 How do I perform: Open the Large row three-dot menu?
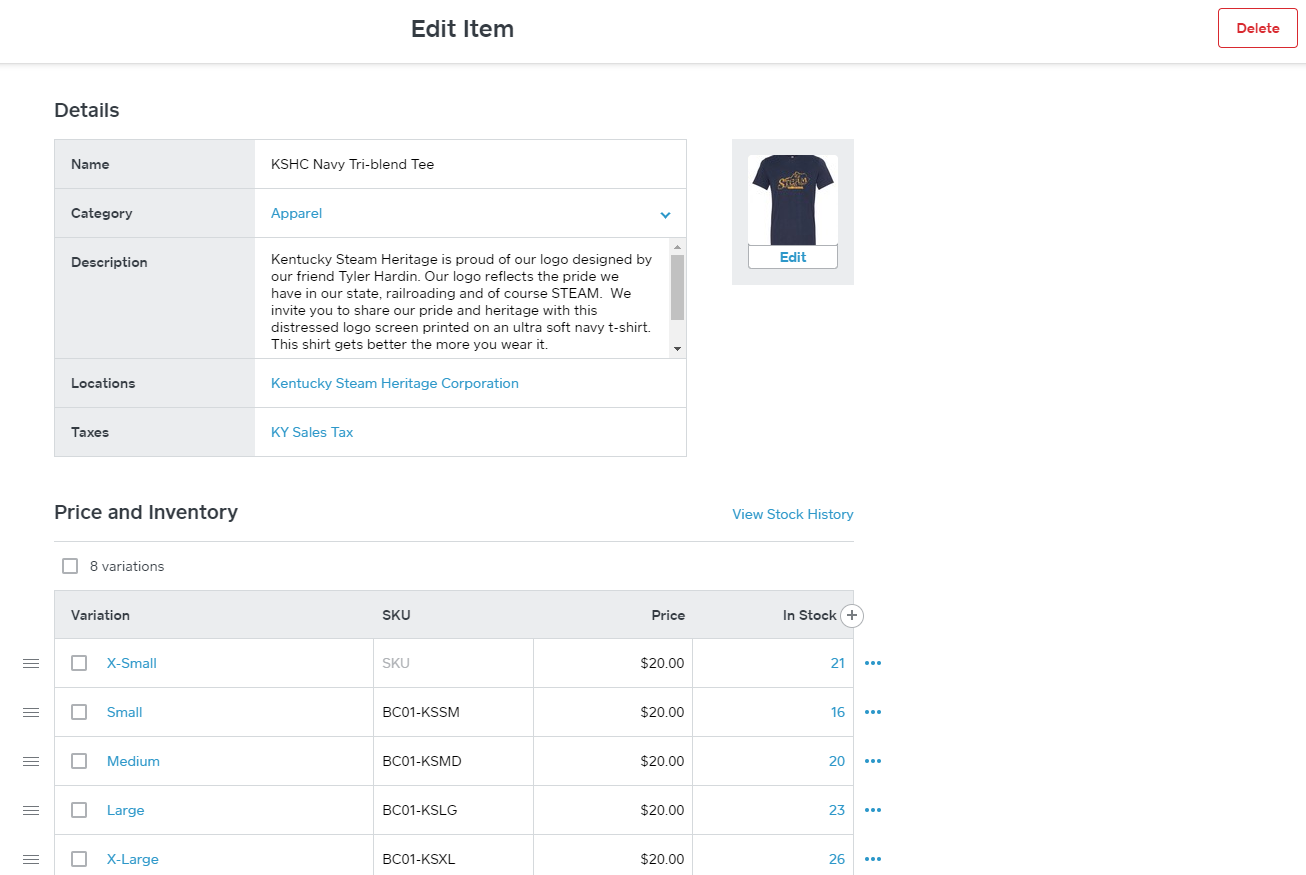pyautogui.click(x=873, y=810)
